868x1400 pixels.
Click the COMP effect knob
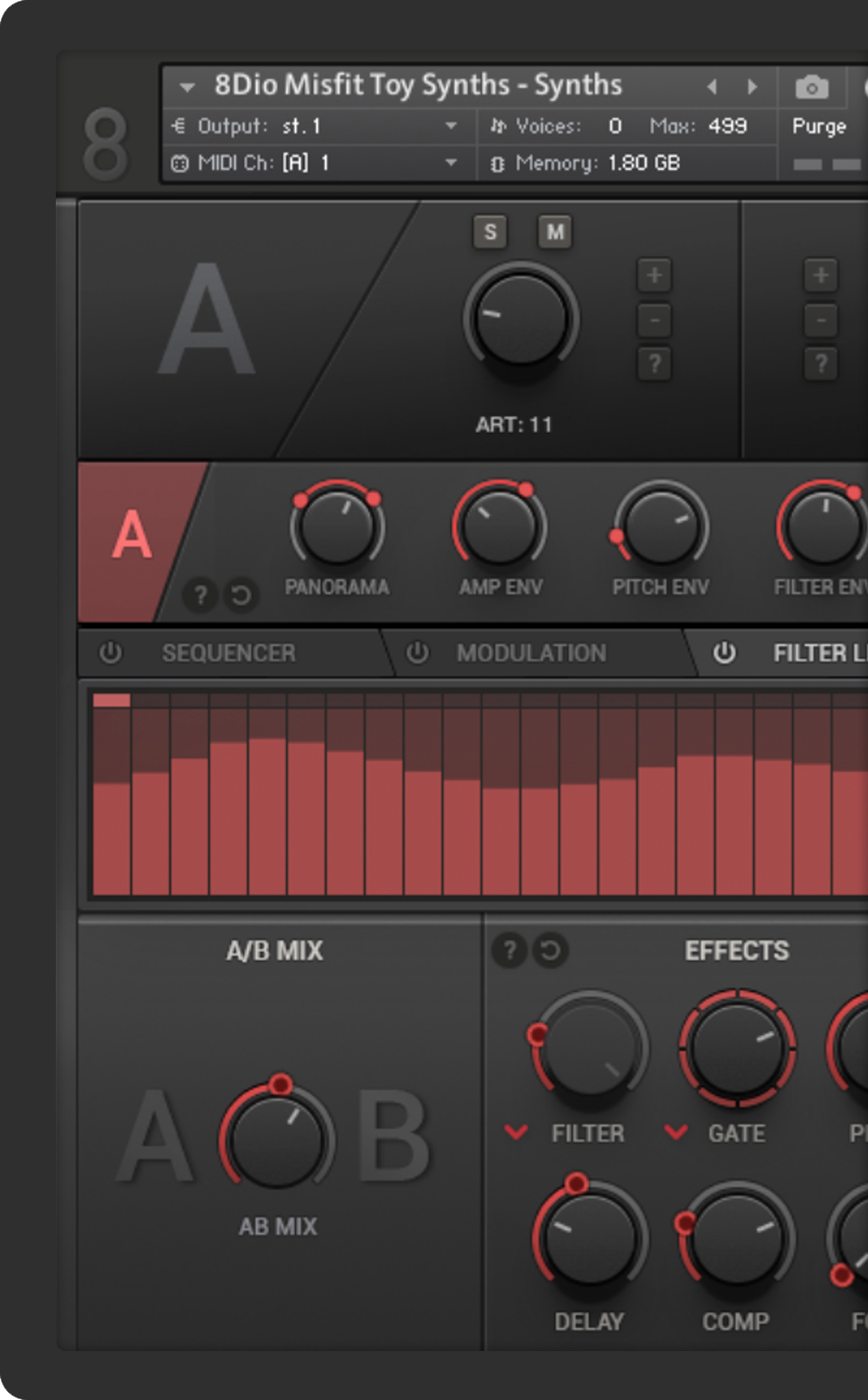[x=736, y=1238]
